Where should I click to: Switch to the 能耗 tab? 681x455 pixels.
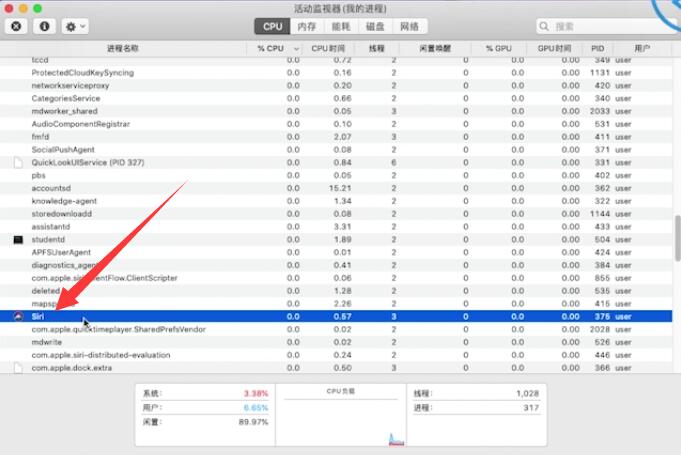(x=341, y=26)
